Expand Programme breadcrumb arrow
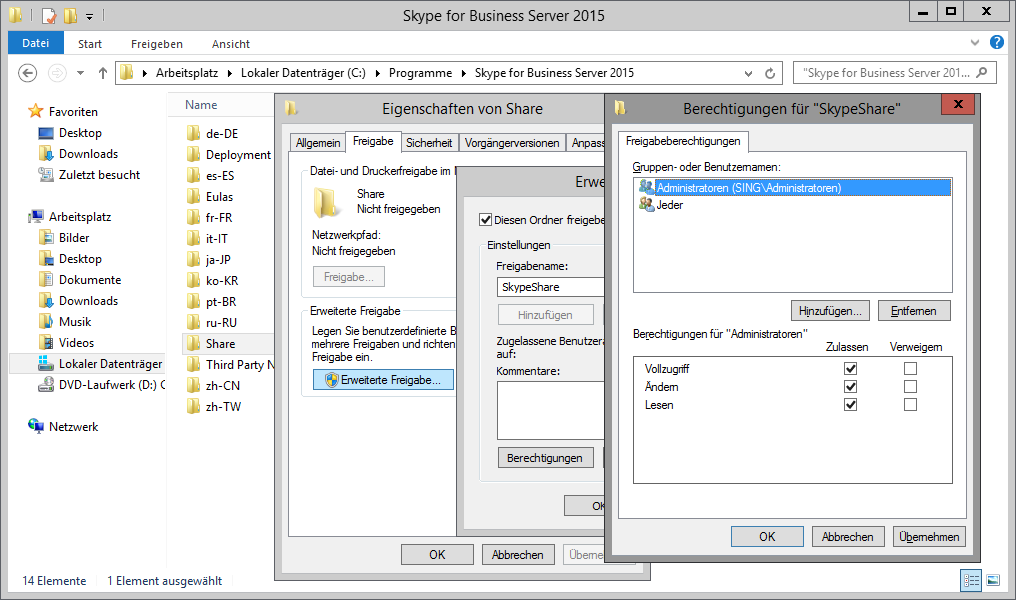 click(x=463, y=73)
